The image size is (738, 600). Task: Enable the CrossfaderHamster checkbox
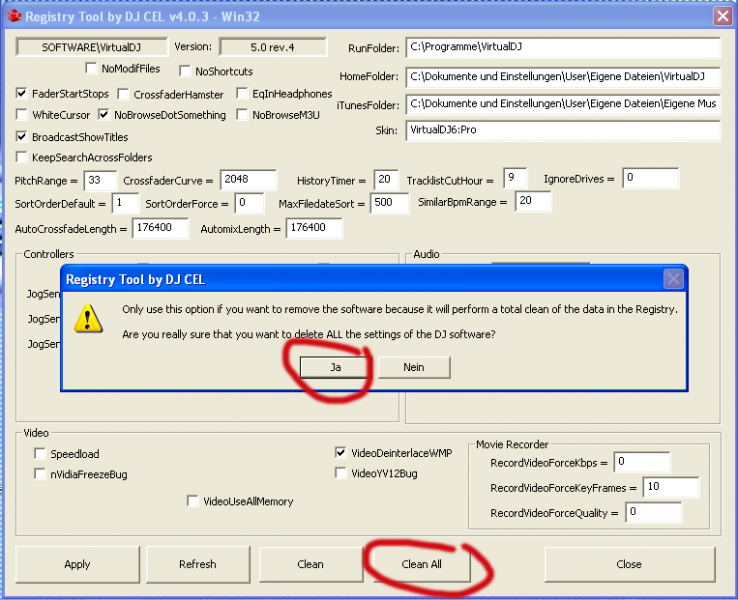coord(123,94)
